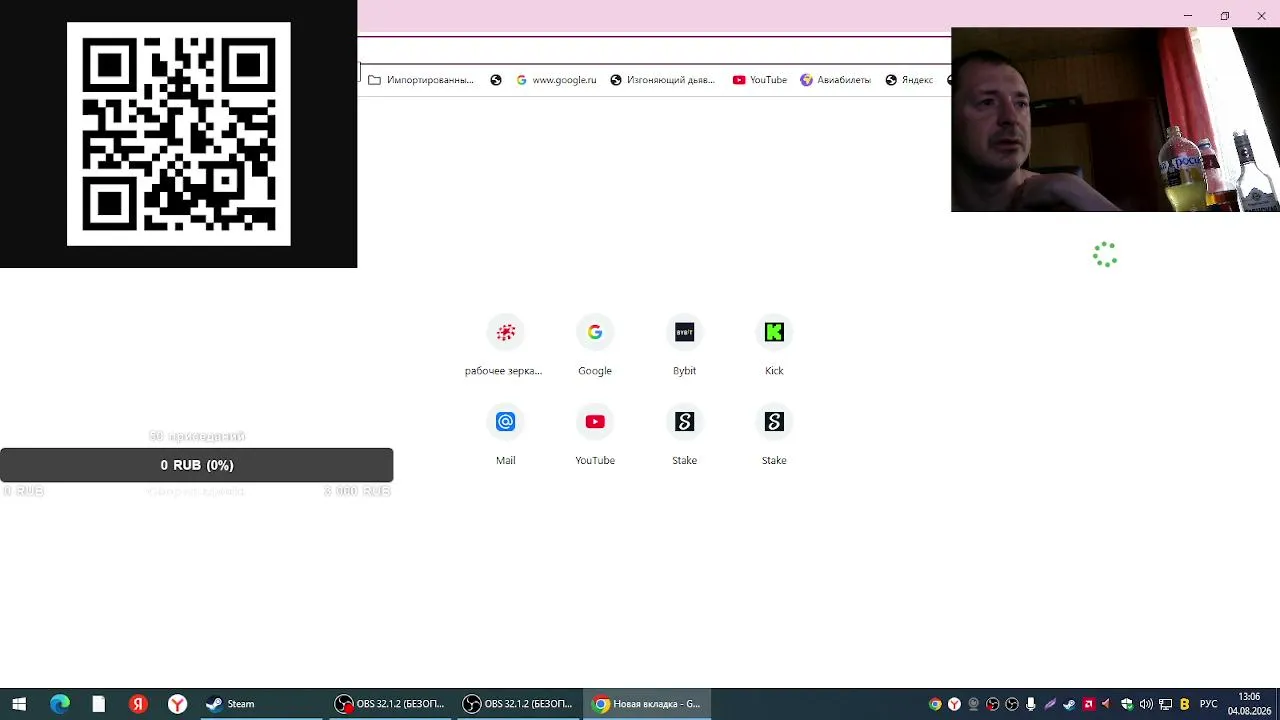Switch input language via РУС indicator
This screenshot has width=1280, height=720.
(1209, 704)
